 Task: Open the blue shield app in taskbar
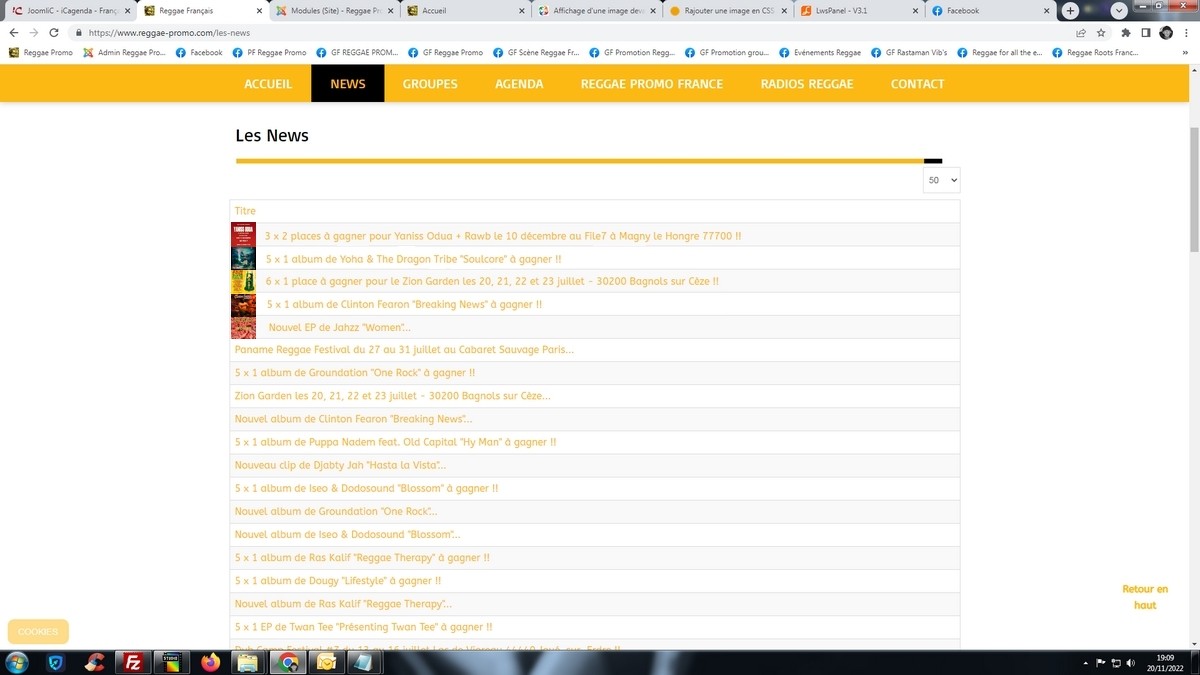point(56,662)
